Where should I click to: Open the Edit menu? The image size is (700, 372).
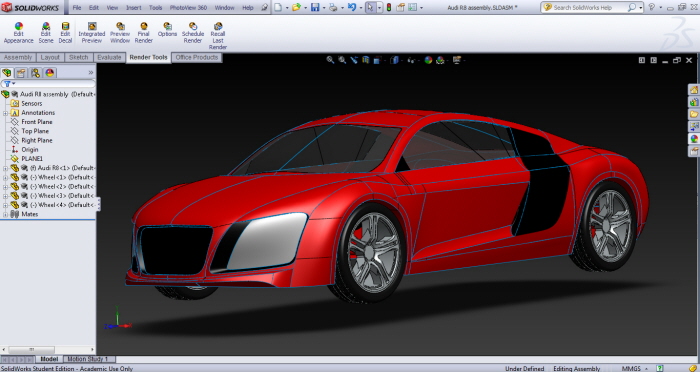[x=94, y=8]
